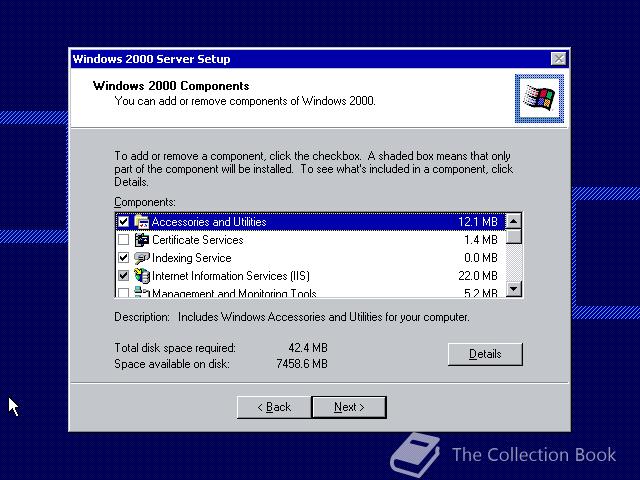This screenshot has height=480, width=640.
Task: Click the 0.0 MB size value
Action: [480, 258]
